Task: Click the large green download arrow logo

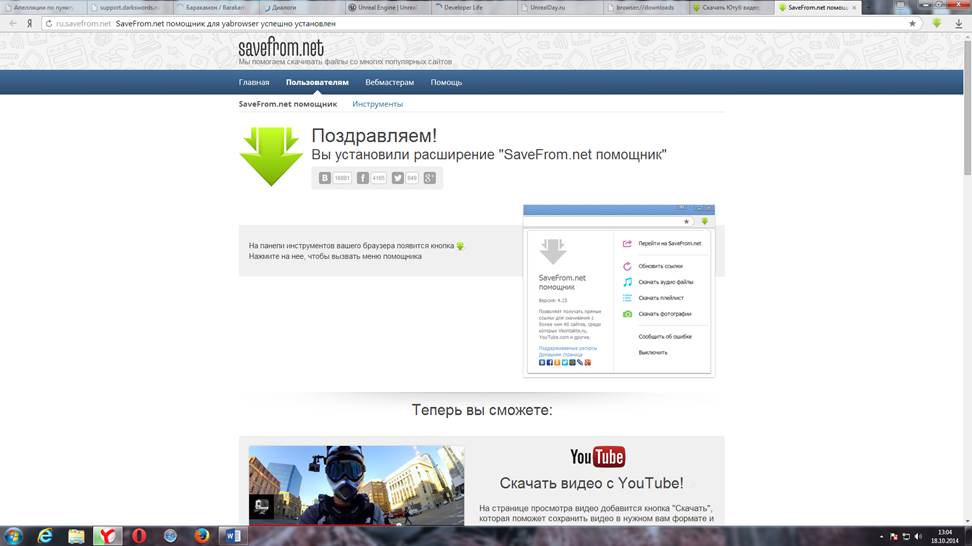Action: click(x=271, y=156)
